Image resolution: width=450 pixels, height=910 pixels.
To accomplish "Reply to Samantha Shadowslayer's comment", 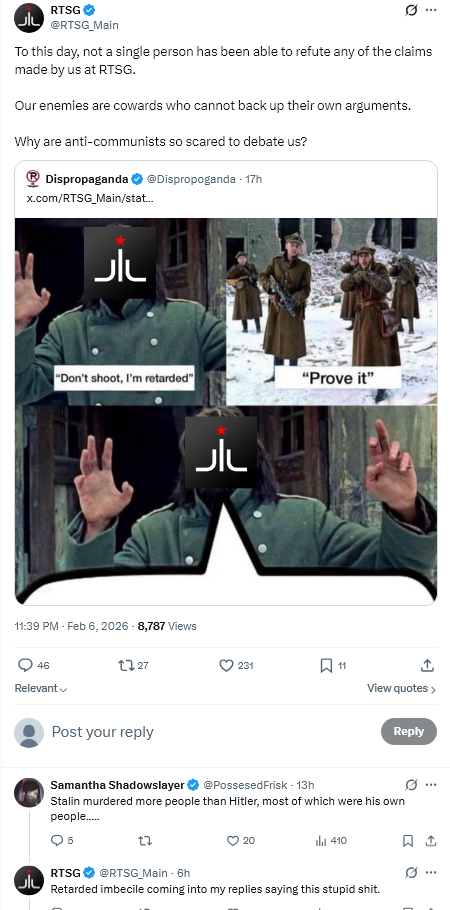I will pos(57,840).
